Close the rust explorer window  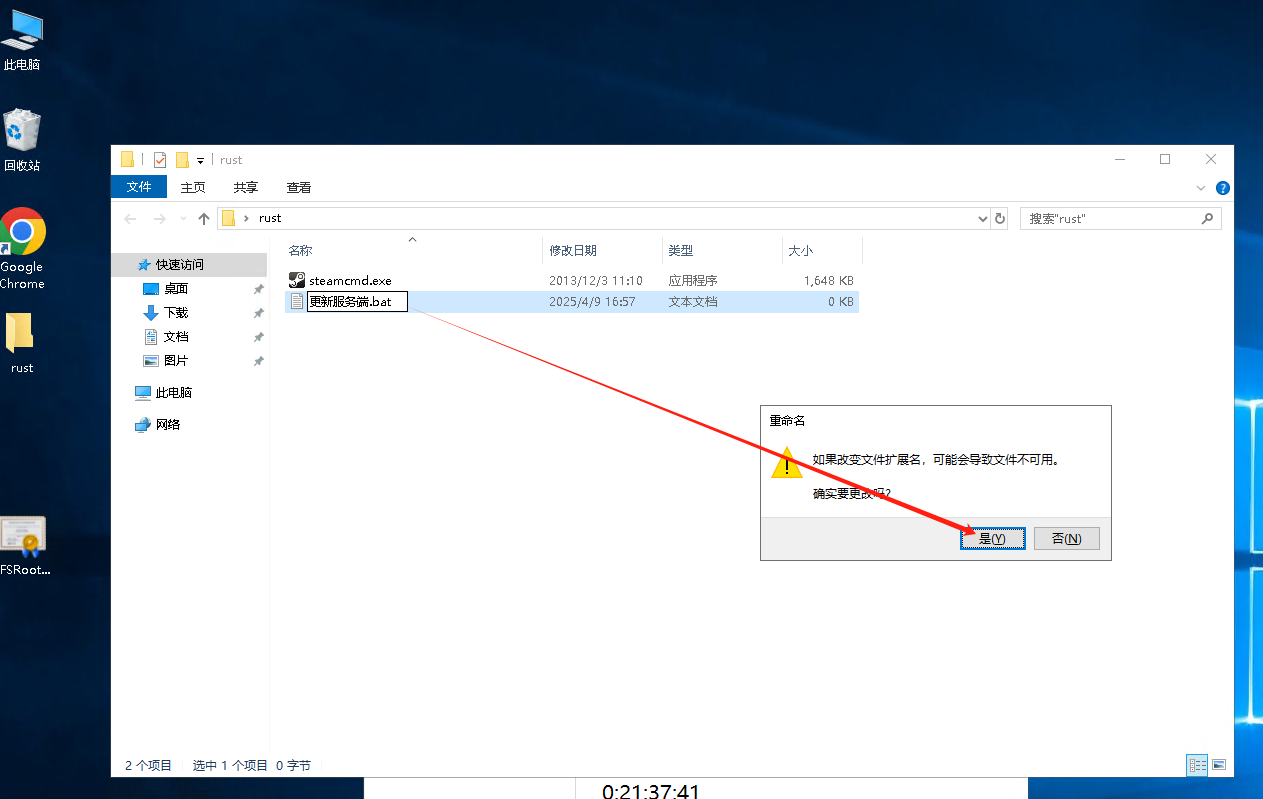[x=1211, y=159]
